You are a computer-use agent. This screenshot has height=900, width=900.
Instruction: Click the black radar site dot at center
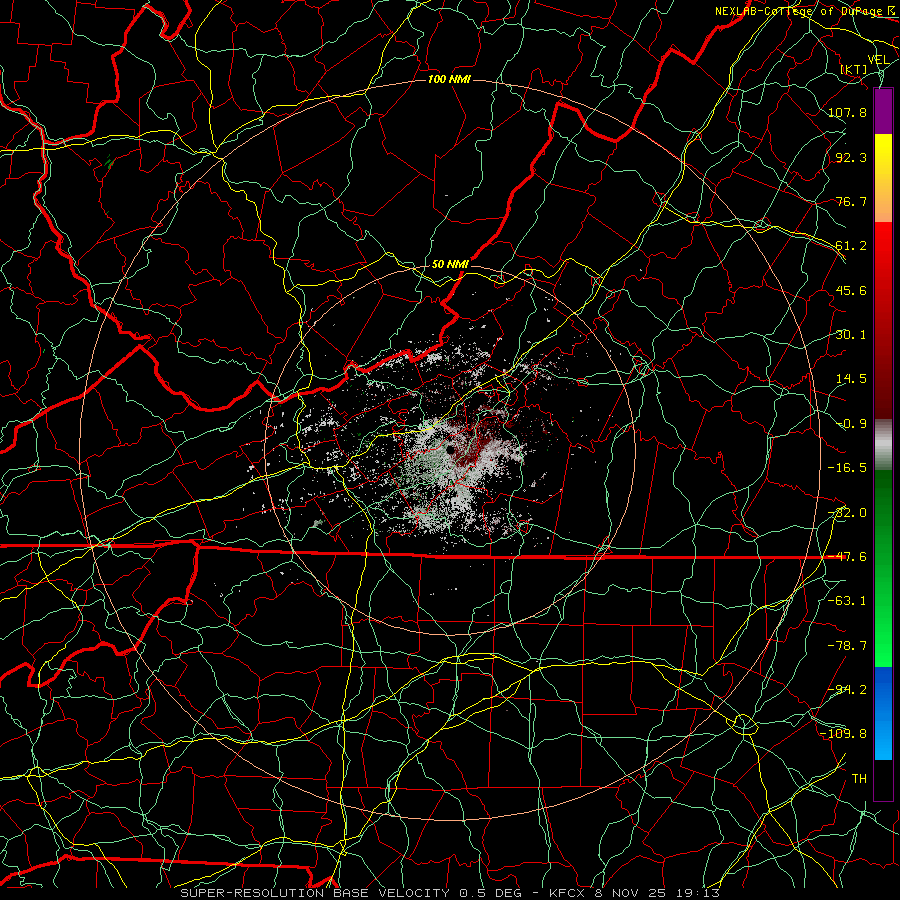tap(451, 450)
